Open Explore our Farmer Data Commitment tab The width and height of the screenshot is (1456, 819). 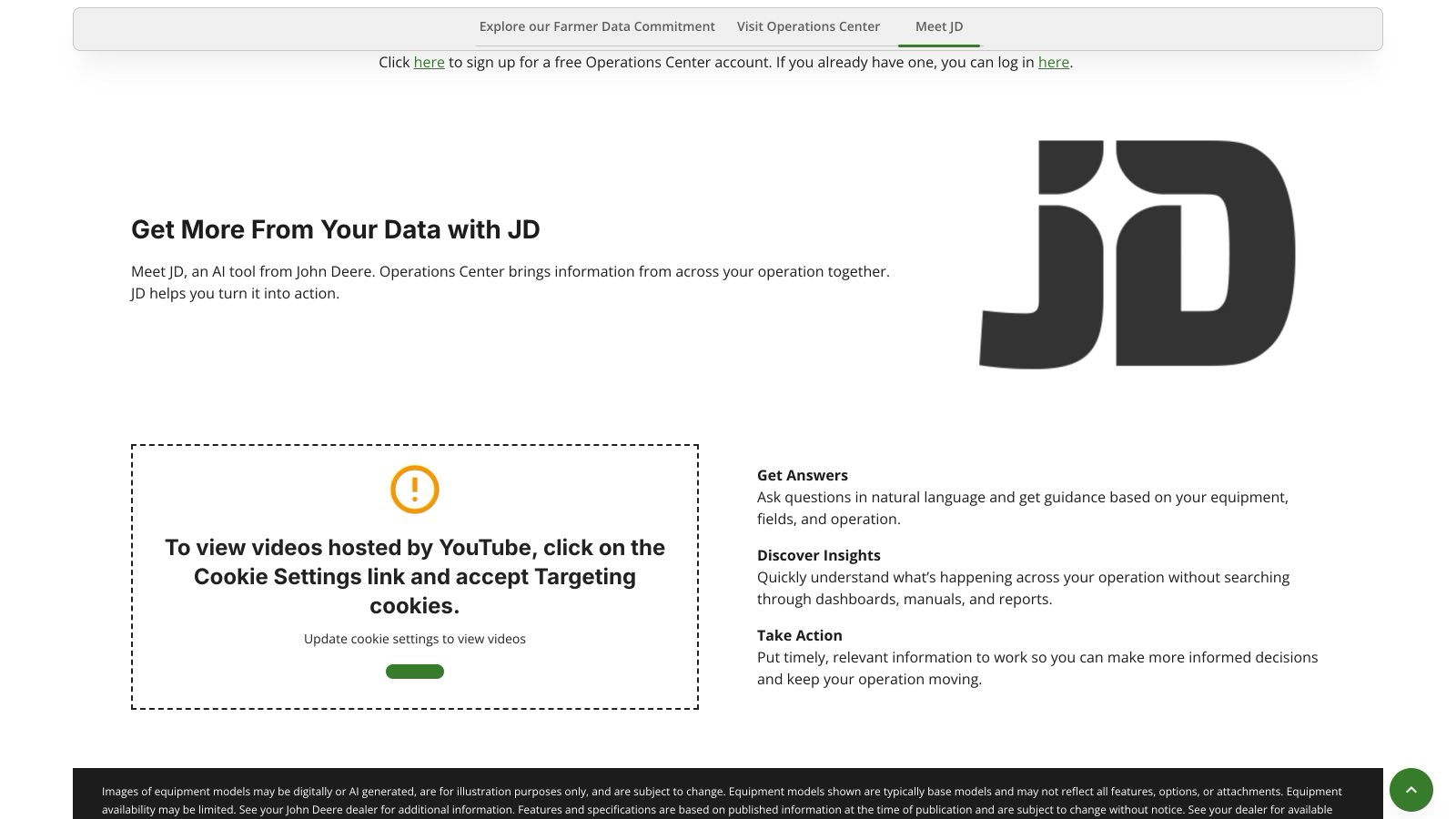(x=597, y=26)
